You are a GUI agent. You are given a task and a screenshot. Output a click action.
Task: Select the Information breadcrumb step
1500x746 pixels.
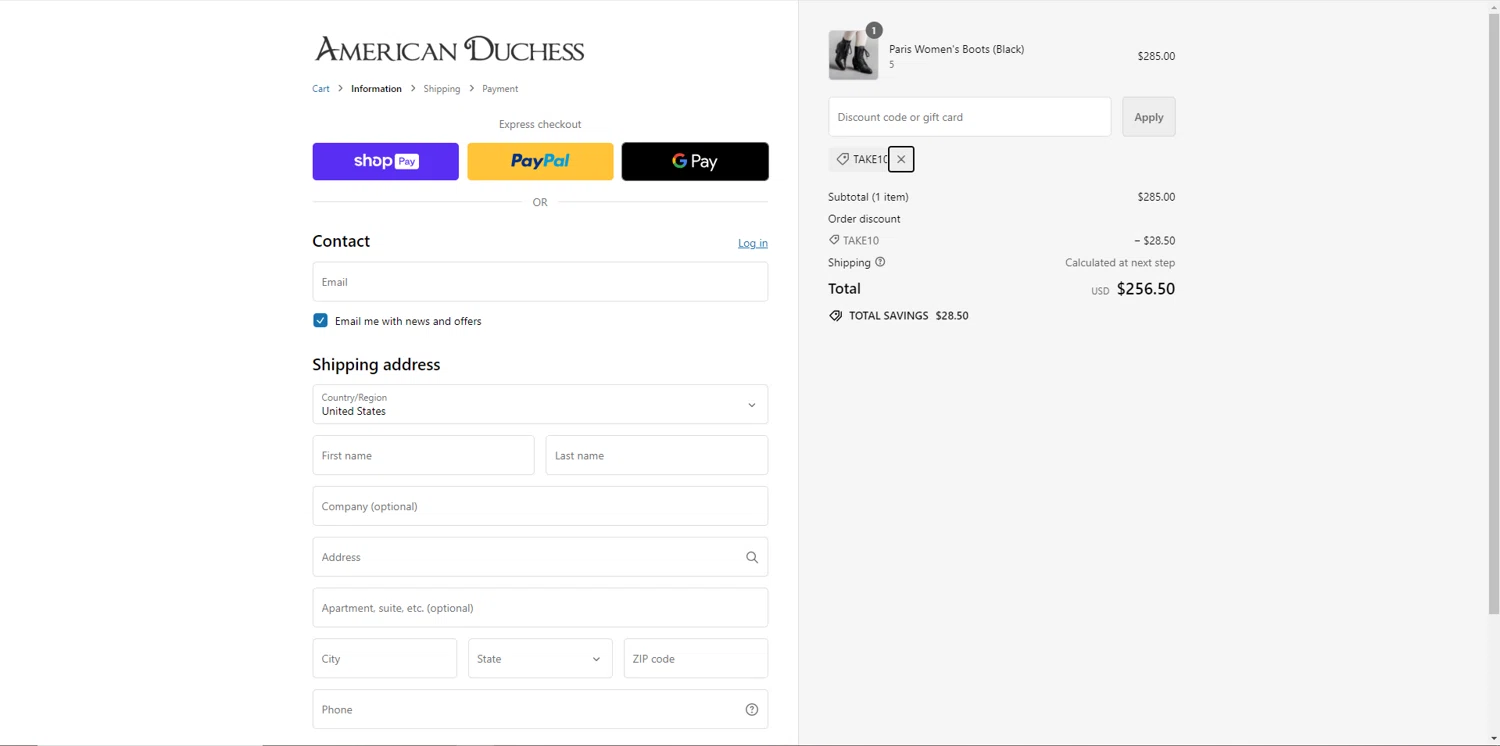click(x=376, y=89)
